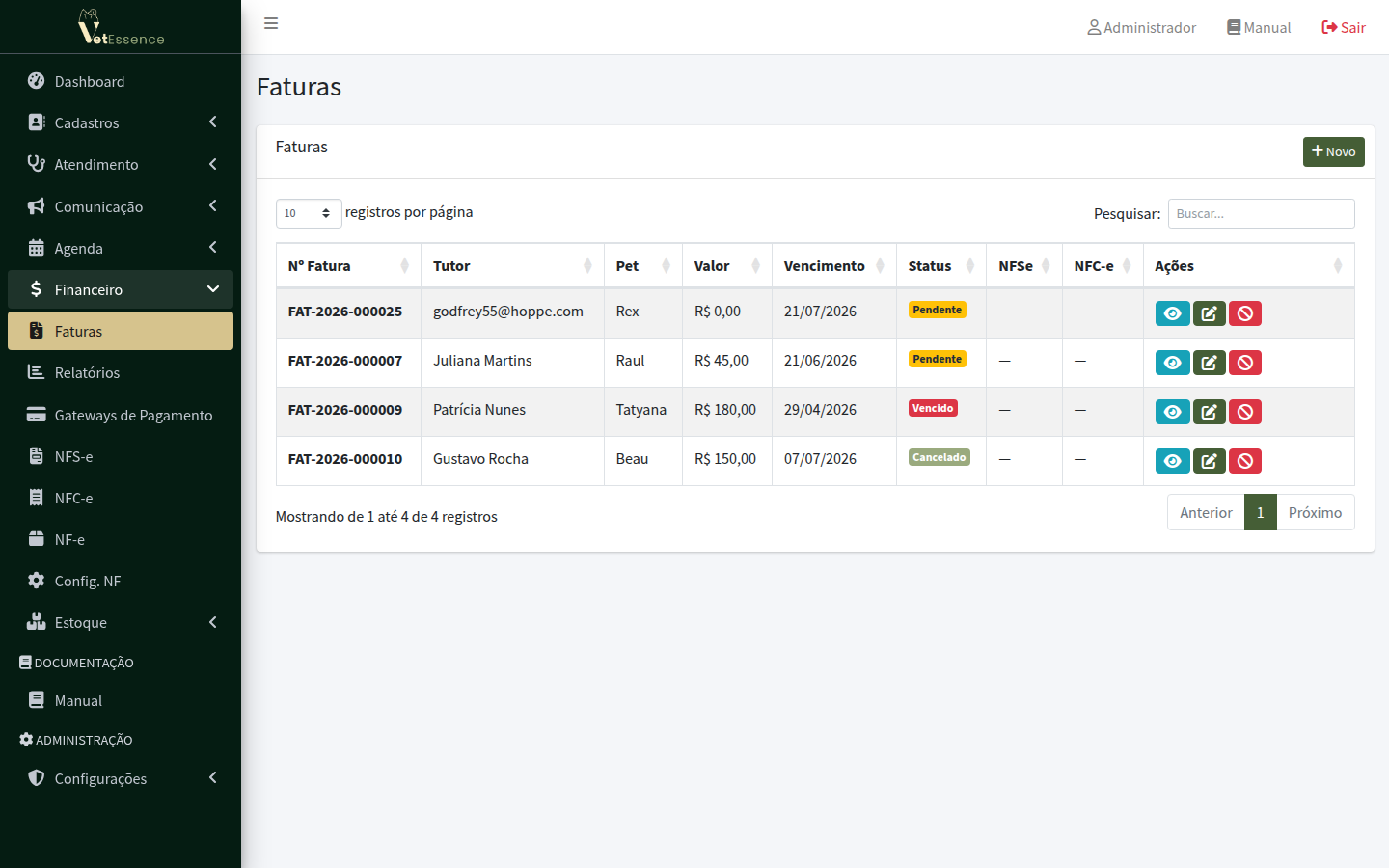Sort table by Pet column
The image size is (1389, 868).
[x=643, y=265]
